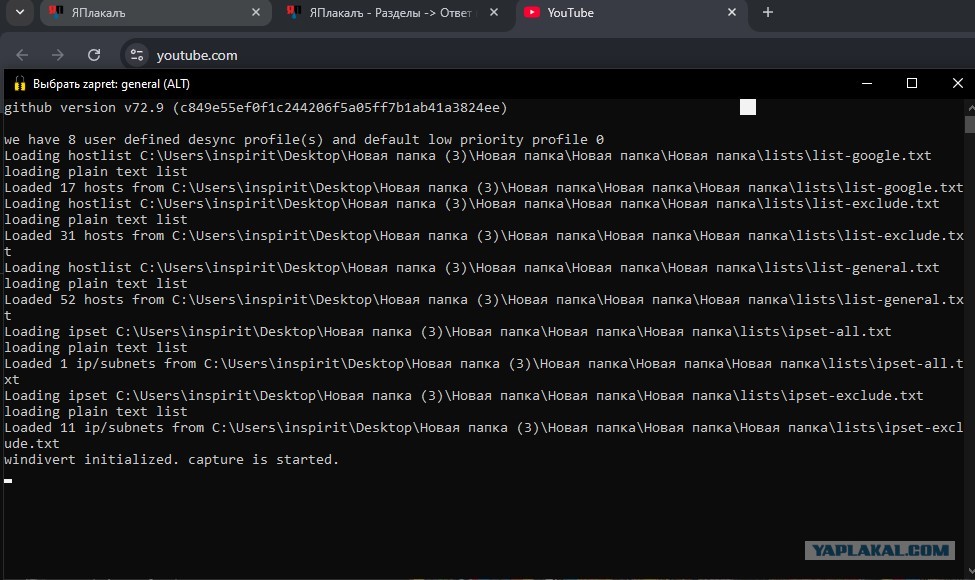The width and height of the screenshot is (975, 580).
Task: Select the YouTube browser tab
Action: tap(631, 12)
